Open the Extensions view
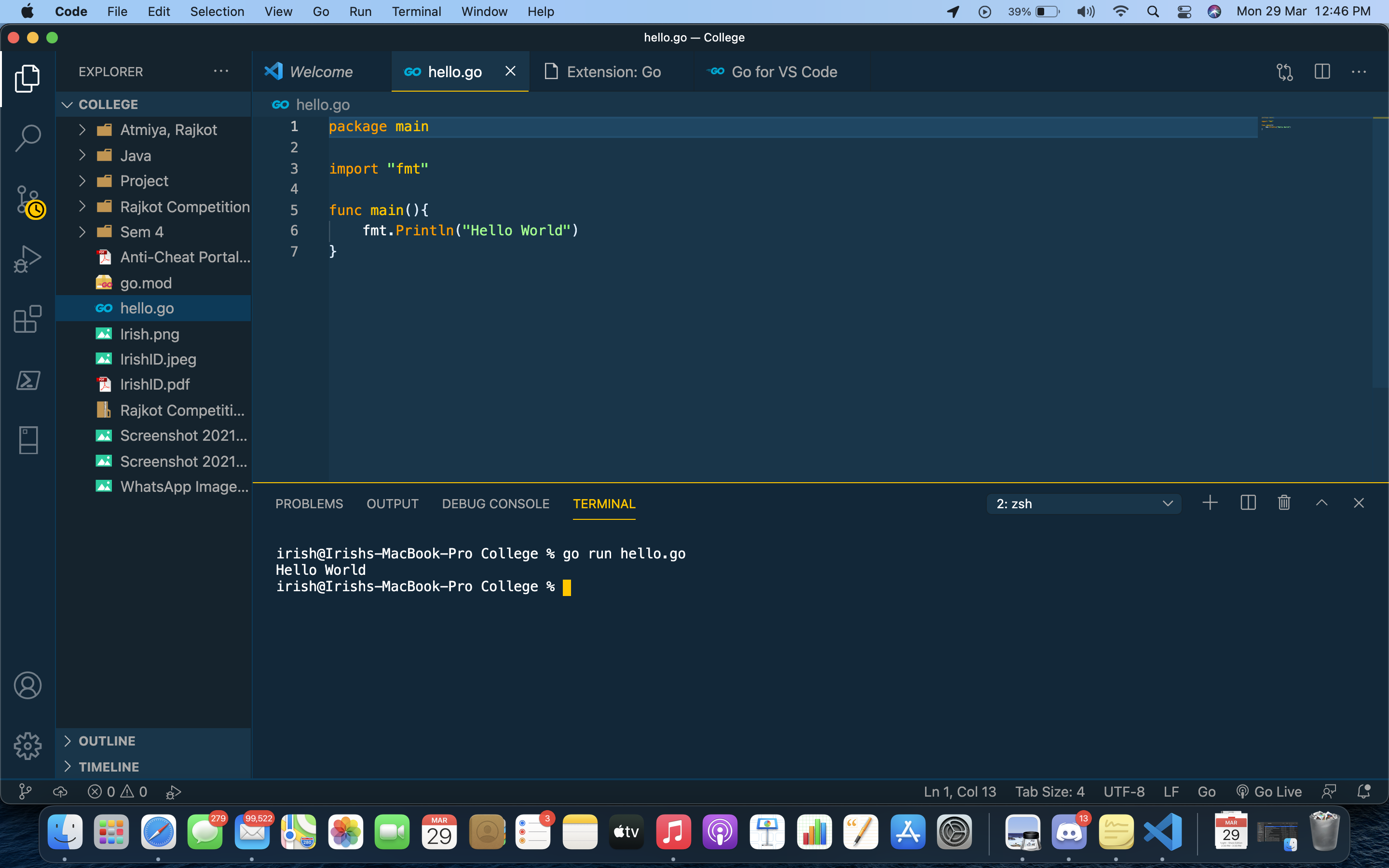This screenshot has width=1389, height=868. coord(27,319)
